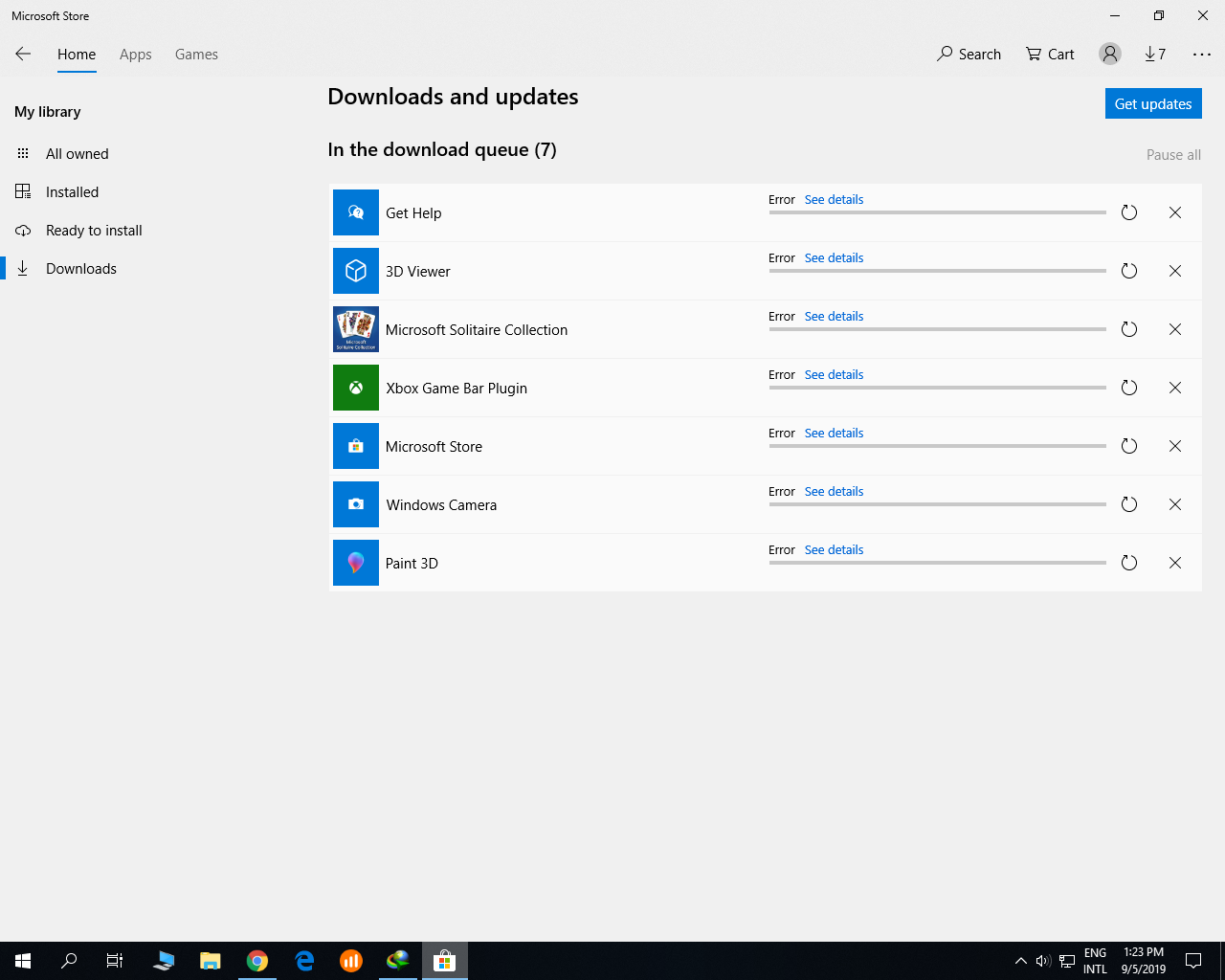The height and width of the screenshot is (980, 1225).
Task: Open the See more ellipsis menu
Action: 1202,55
